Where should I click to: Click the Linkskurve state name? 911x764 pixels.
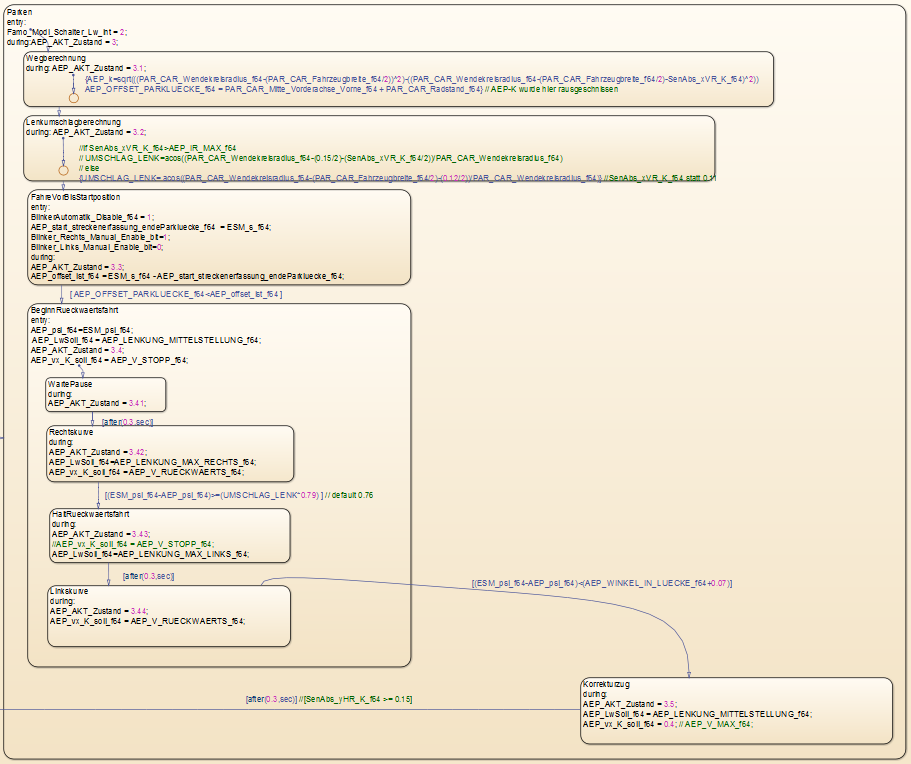70,590
